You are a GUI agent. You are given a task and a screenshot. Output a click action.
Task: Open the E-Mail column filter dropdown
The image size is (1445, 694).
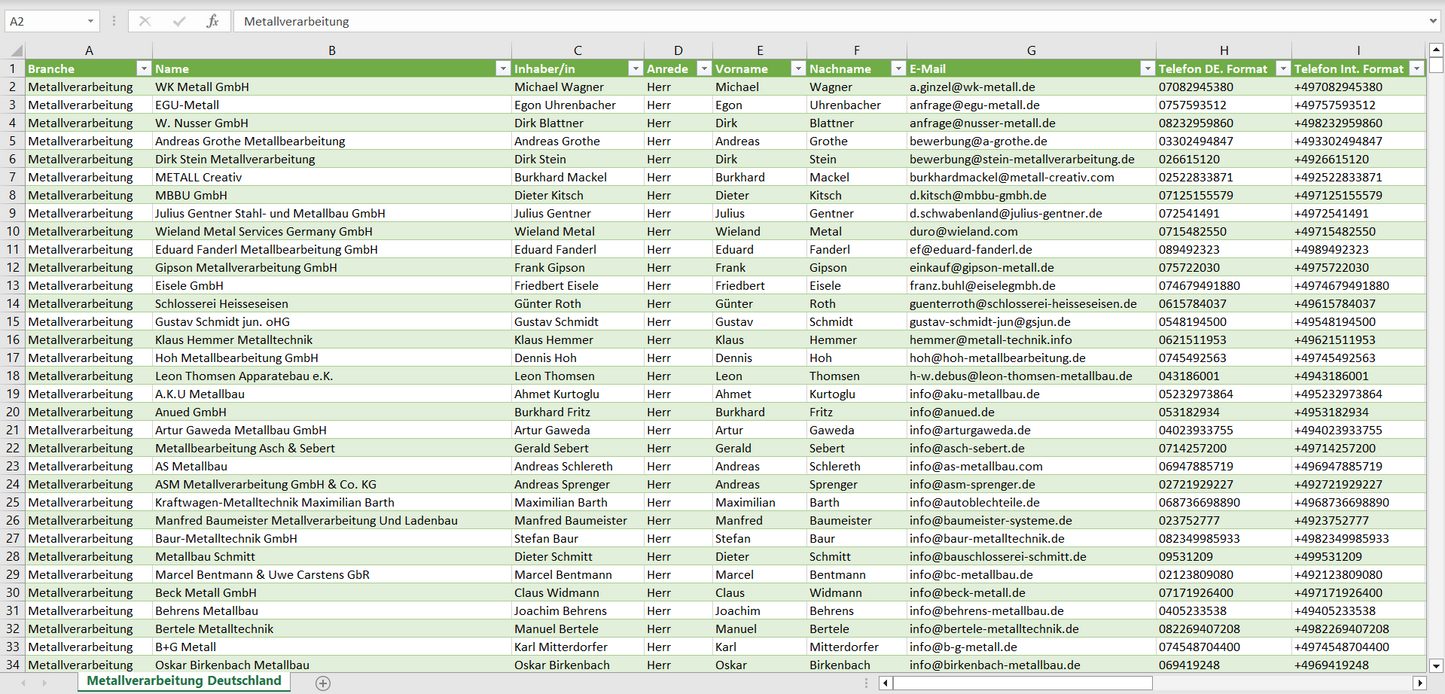click(x=1146, y=69)
